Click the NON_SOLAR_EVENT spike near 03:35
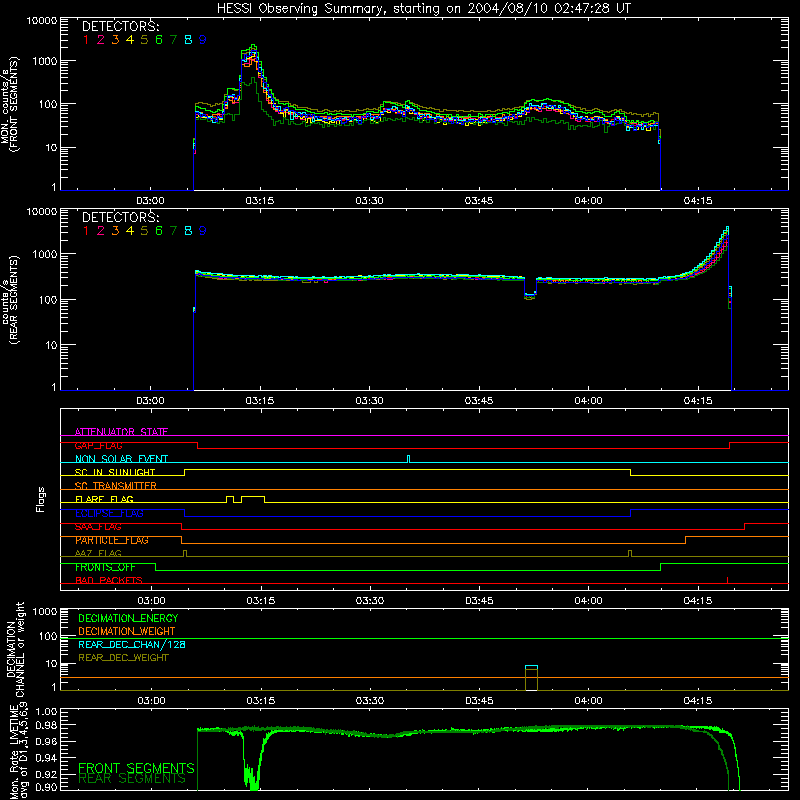This screenshot has width=800, height=800. [x=408, y=459]
